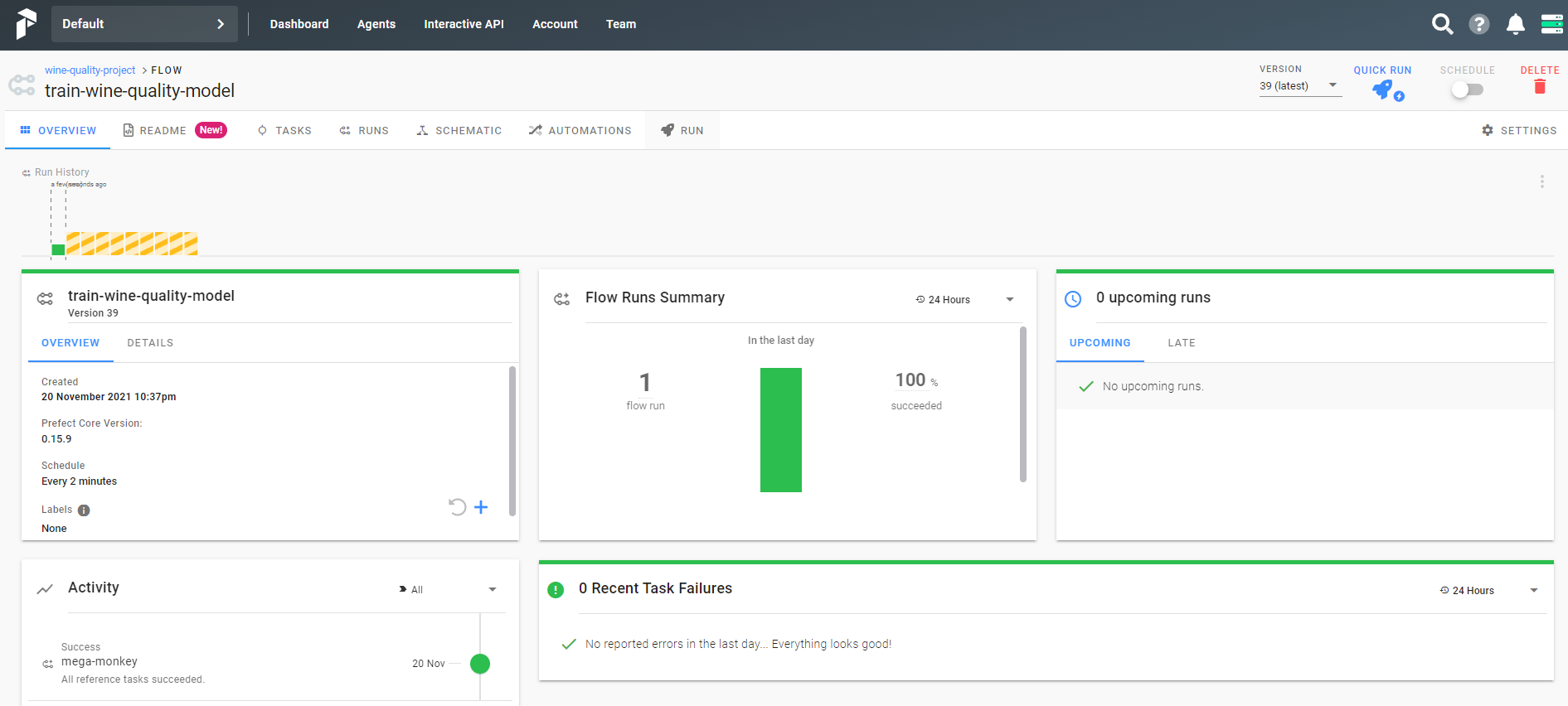Open the Flow Runs Summary 24 Hours dropdown
The image size is (1568, 706).
[965, 300]
